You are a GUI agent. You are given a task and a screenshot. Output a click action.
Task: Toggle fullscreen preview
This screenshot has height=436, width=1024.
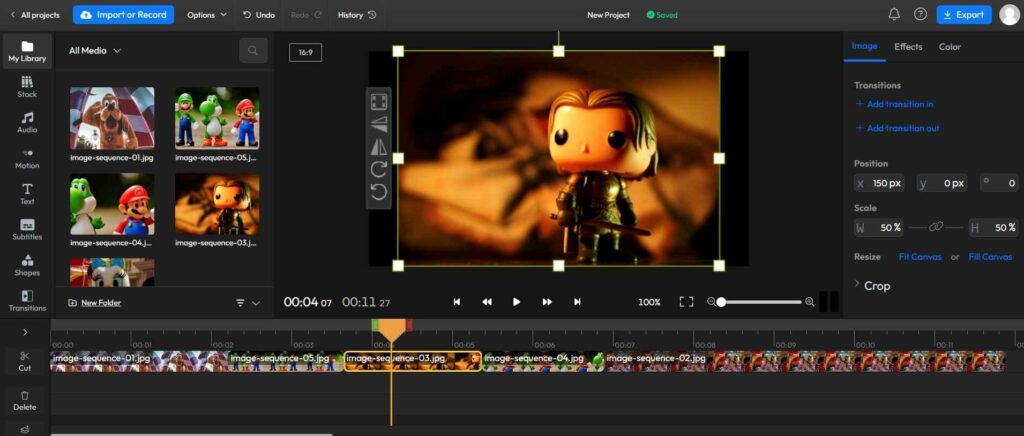[x=686, y=302]
